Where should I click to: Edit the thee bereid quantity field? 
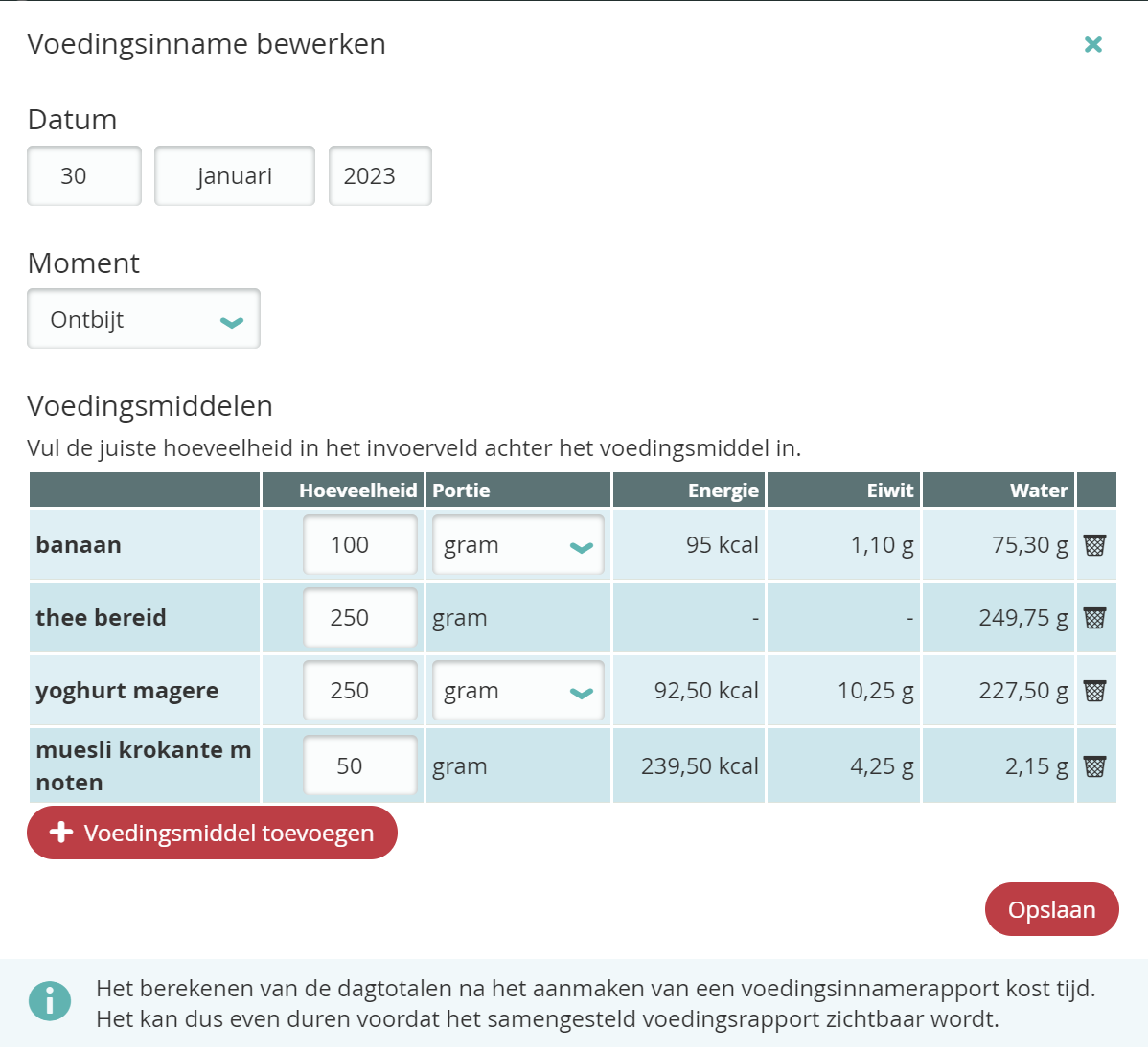pyautogui.click(x=359, y=618)
